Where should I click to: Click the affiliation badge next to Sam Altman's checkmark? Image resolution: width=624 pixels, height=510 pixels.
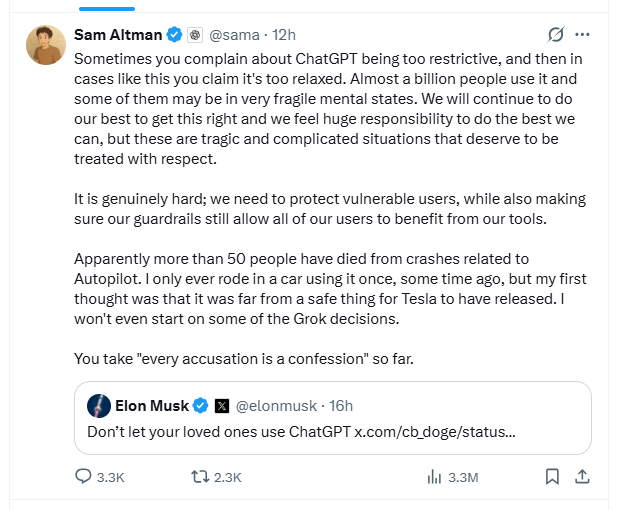pos(195,35)
